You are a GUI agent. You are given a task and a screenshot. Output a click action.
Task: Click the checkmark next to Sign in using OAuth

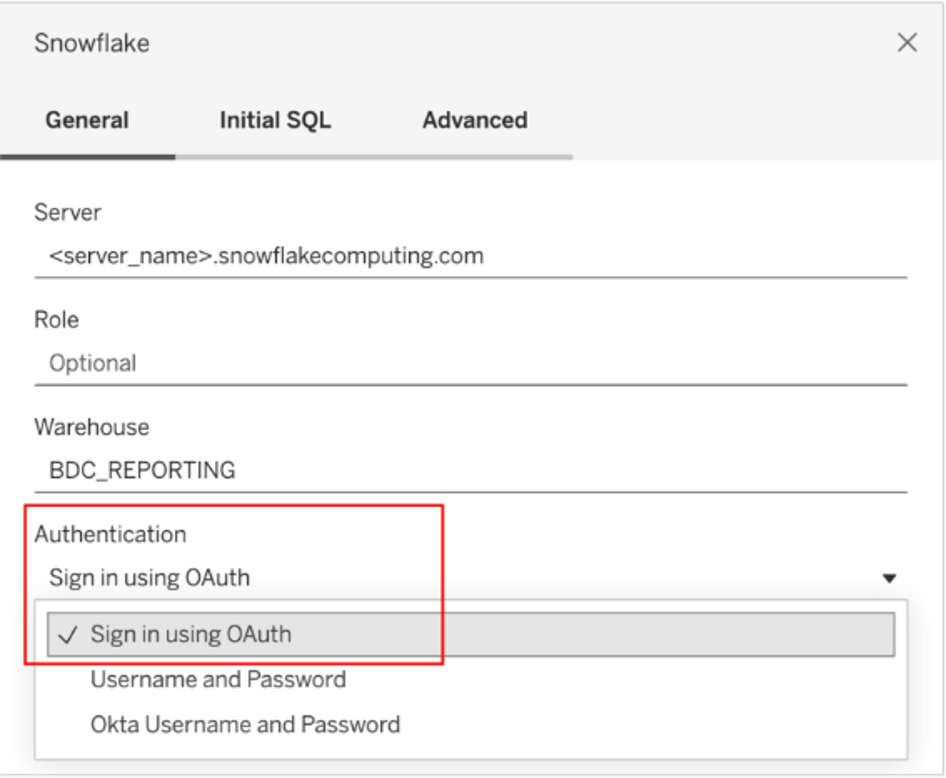(68, 634)
